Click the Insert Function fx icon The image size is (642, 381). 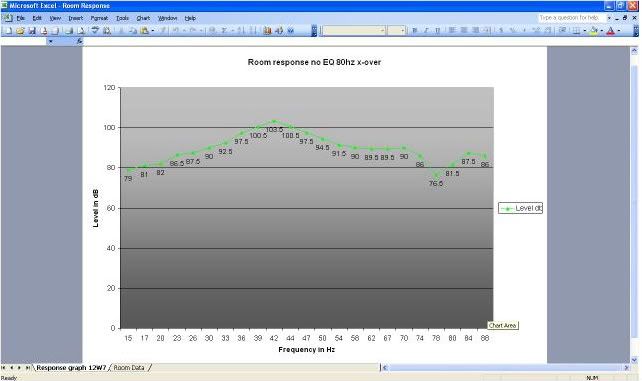click(79, 41)
